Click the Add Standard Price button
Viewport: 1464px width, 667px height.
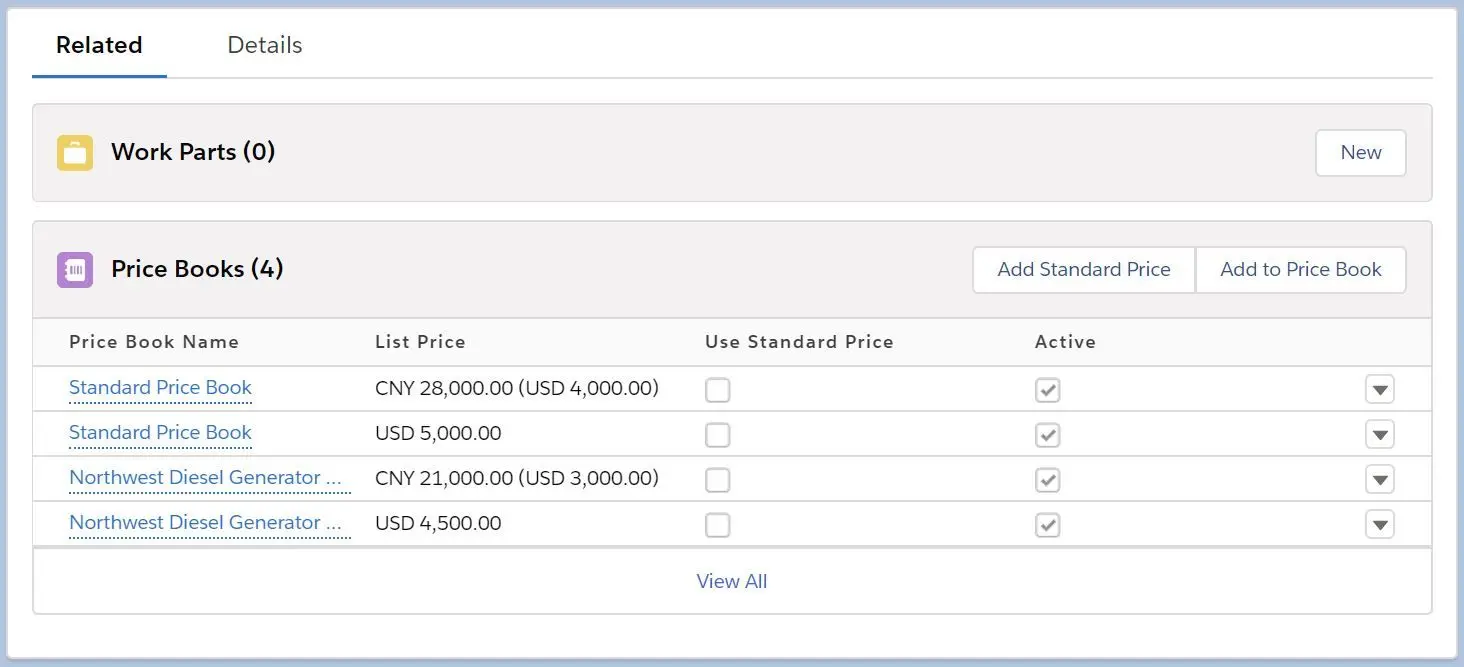[1084, 270]
